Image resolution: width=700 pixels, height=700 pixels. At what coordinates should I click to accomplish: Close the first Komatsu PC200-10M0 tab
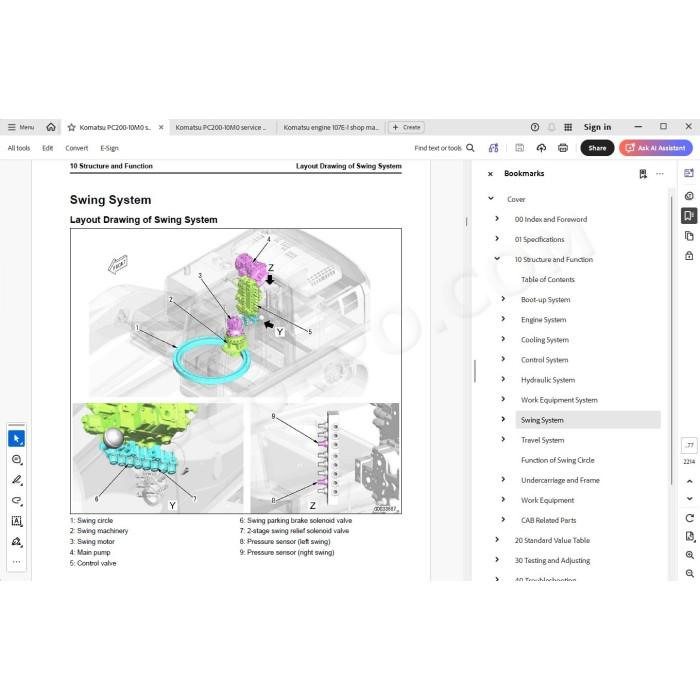coord(161,127)
